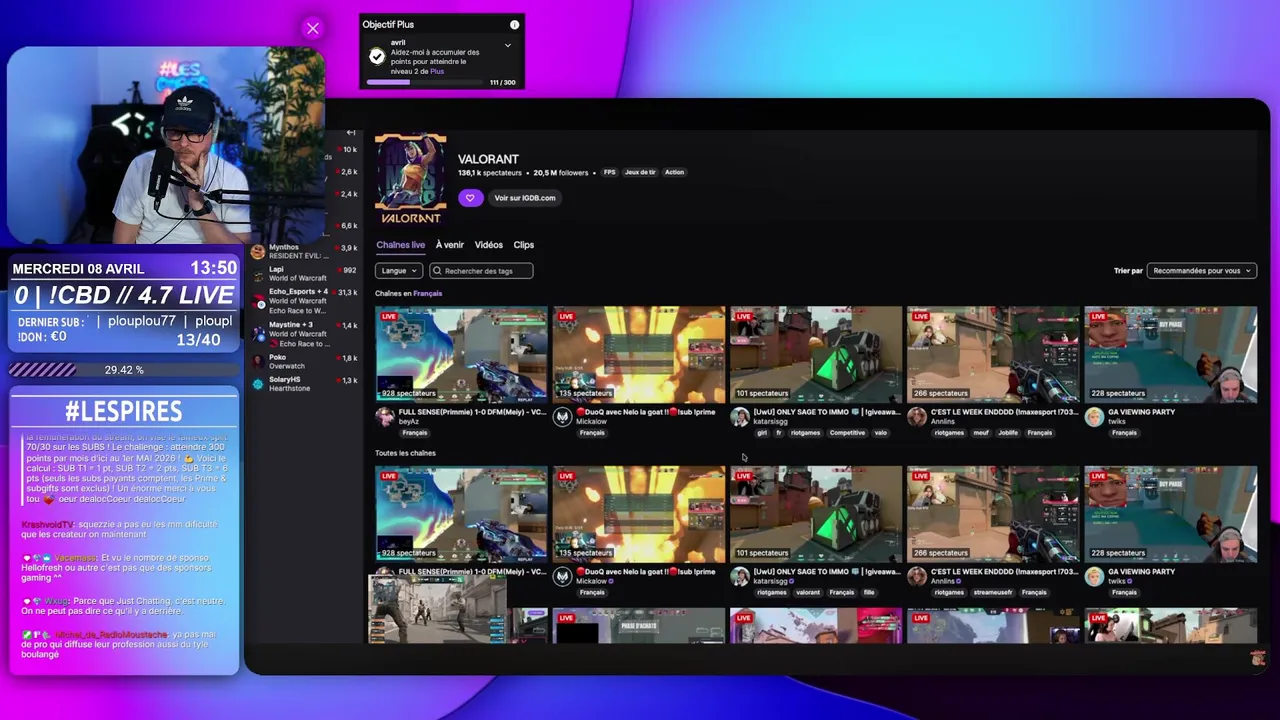
Task: Close the overlay with the pink X button
Action: click(x=313, y=29)
